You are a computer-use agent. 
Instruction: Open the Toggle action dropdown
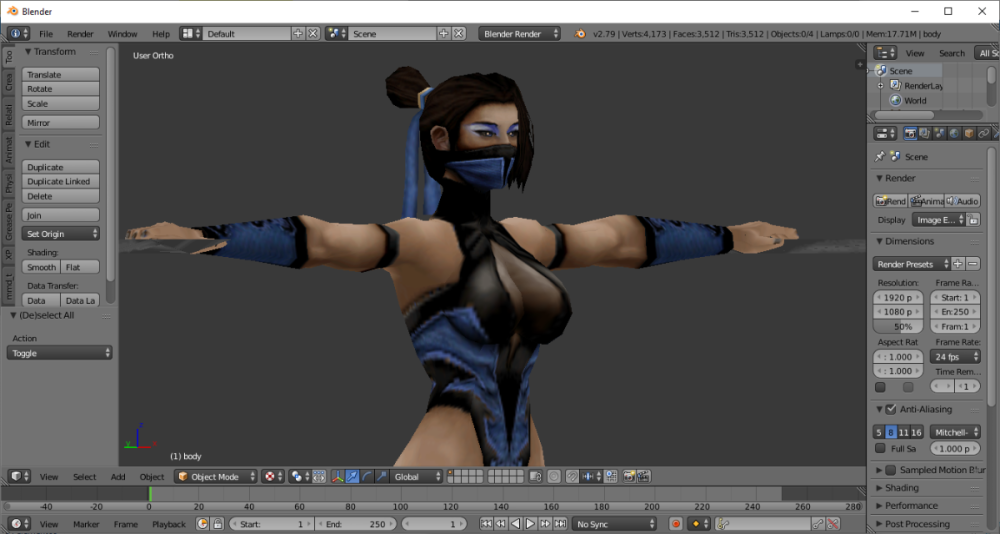click(60, 353)
